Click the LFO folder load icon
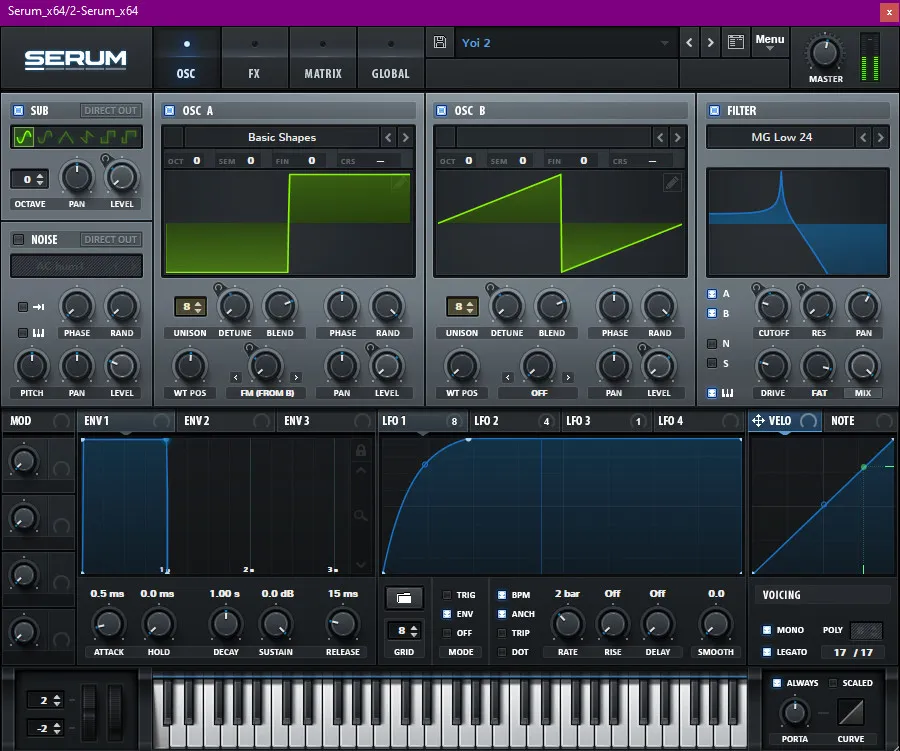Image resolution: width=900 pixels, height=751 pixels. point(403,598)
